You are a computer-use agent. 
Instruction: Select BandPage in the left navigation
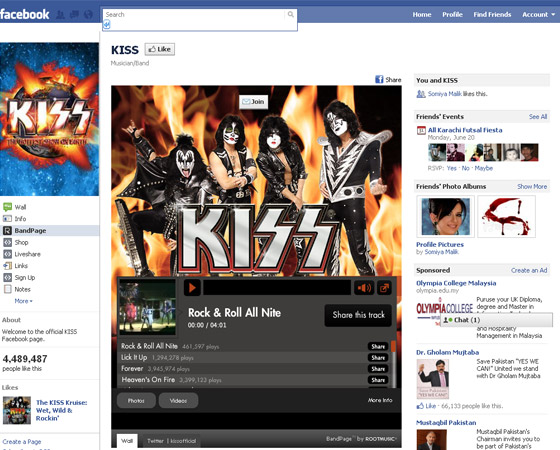(49, 230)
